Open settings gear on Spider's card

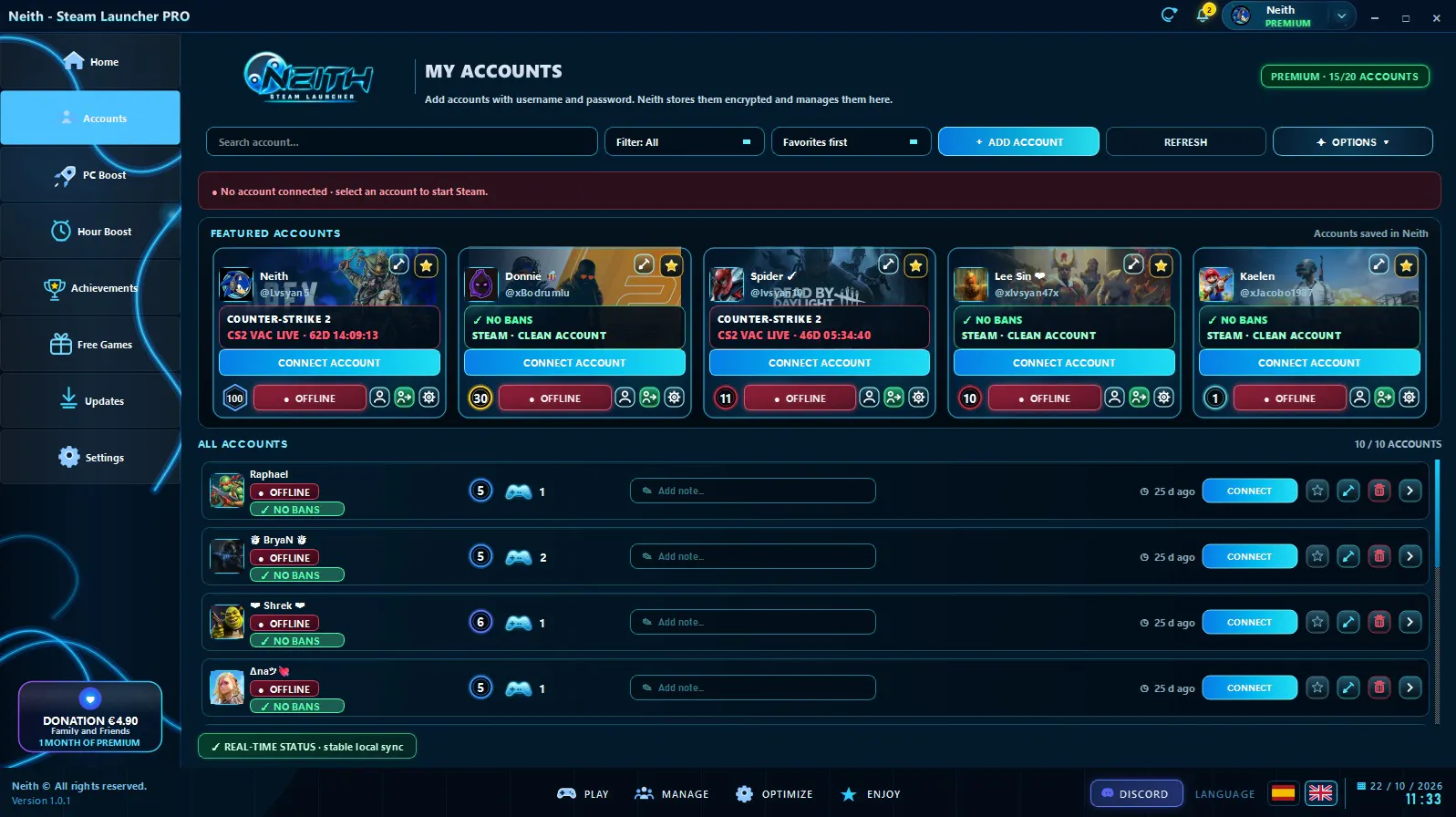[919, 398]
